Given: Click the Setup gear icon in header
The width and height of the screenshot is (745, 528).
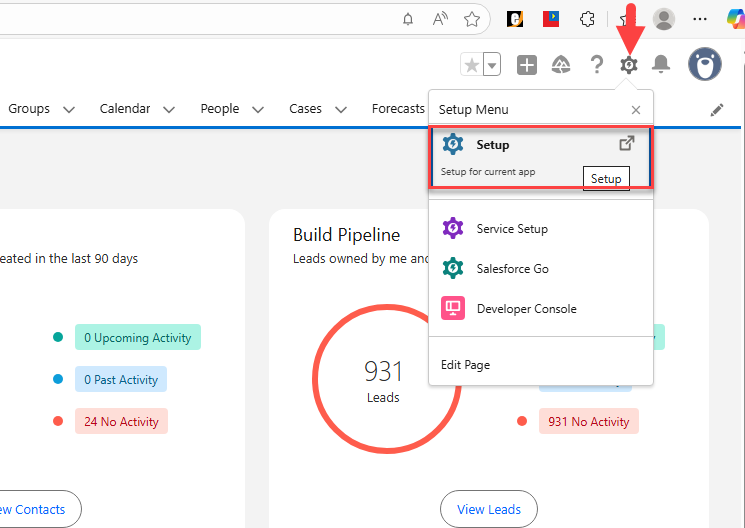Looking at the screenshot, I should point(628,65).
